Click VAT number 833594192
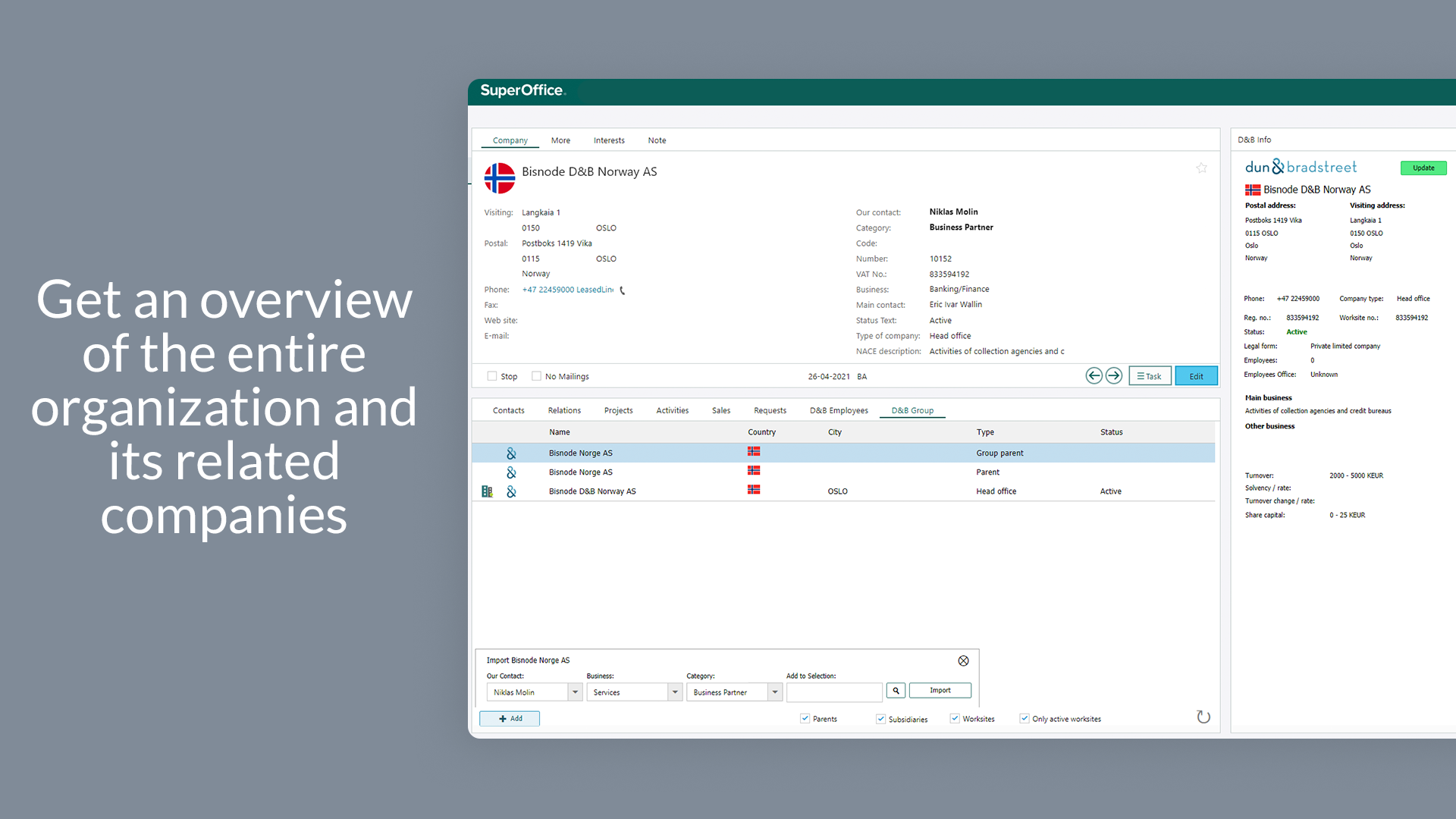Image resolution: width=1456 pixels, height=819 pixels. [x=949, y=275]
